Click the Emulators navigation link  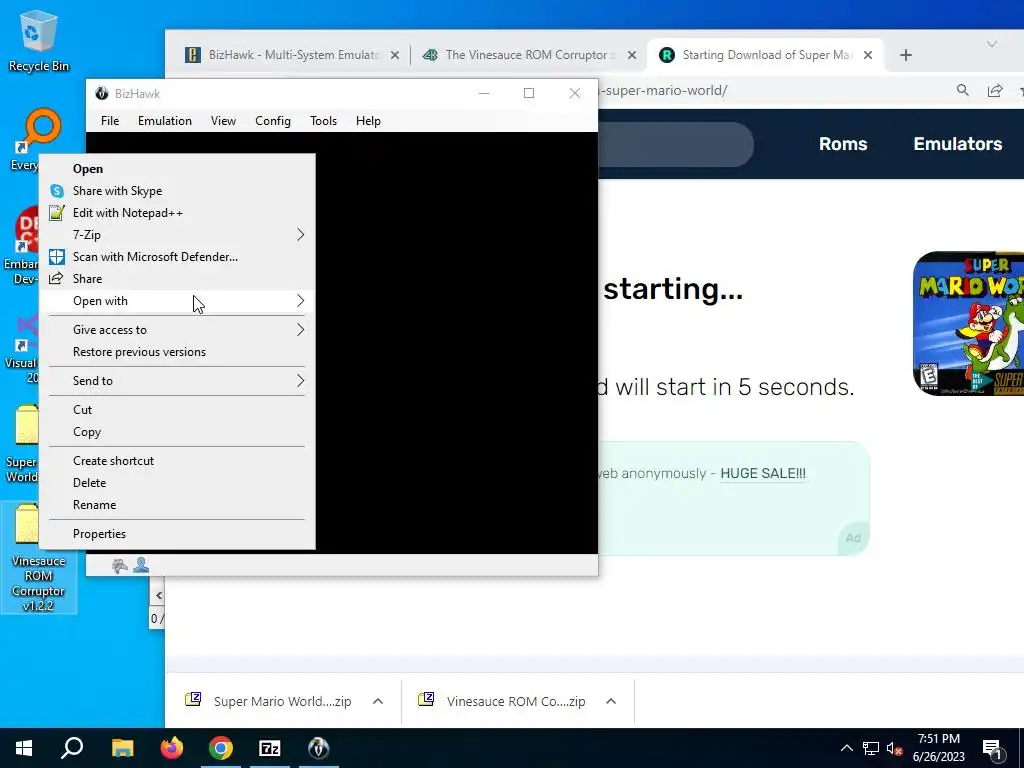pyautogui.click(x=957, y=144)
